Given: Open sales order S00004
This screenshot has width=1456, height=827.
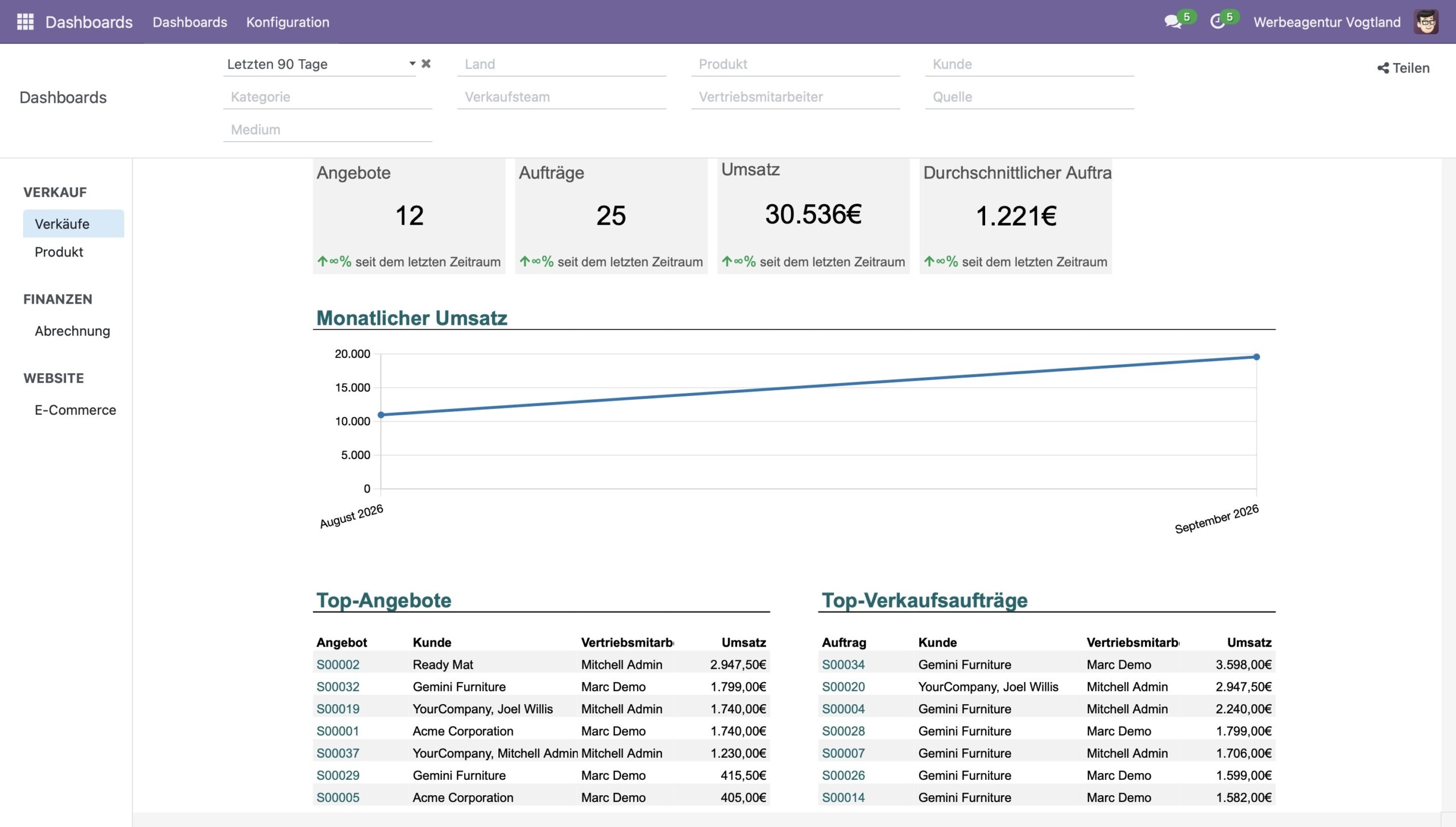Looking at the screenshot, I should coord(843,709).
